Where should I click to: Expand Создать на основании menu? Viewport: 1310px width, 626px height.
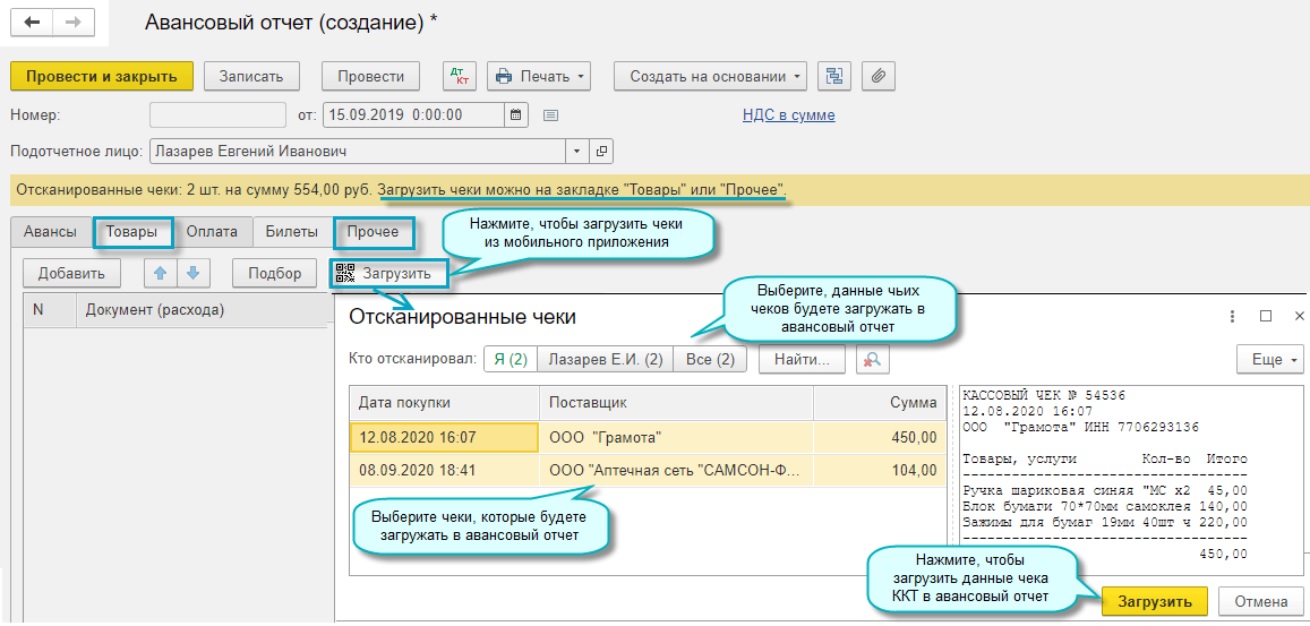point(710,76)
